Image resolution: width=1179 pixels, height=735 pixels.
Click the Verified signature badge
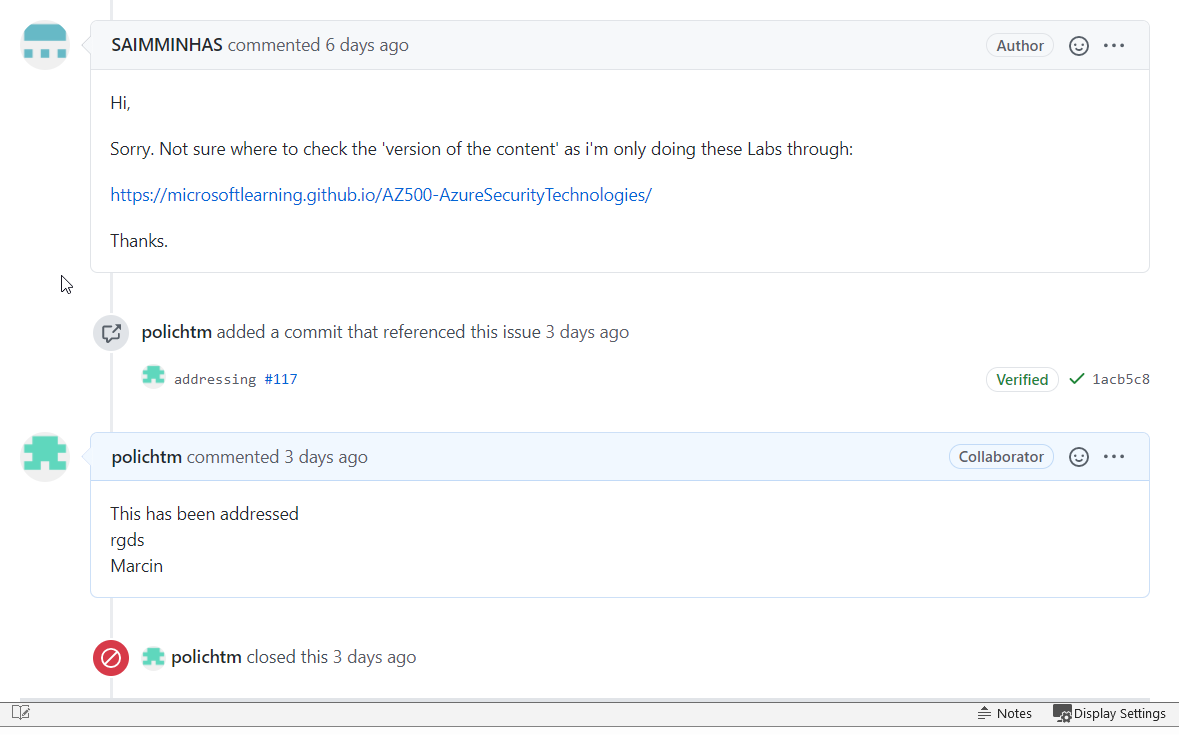(x=1022, y=379)
